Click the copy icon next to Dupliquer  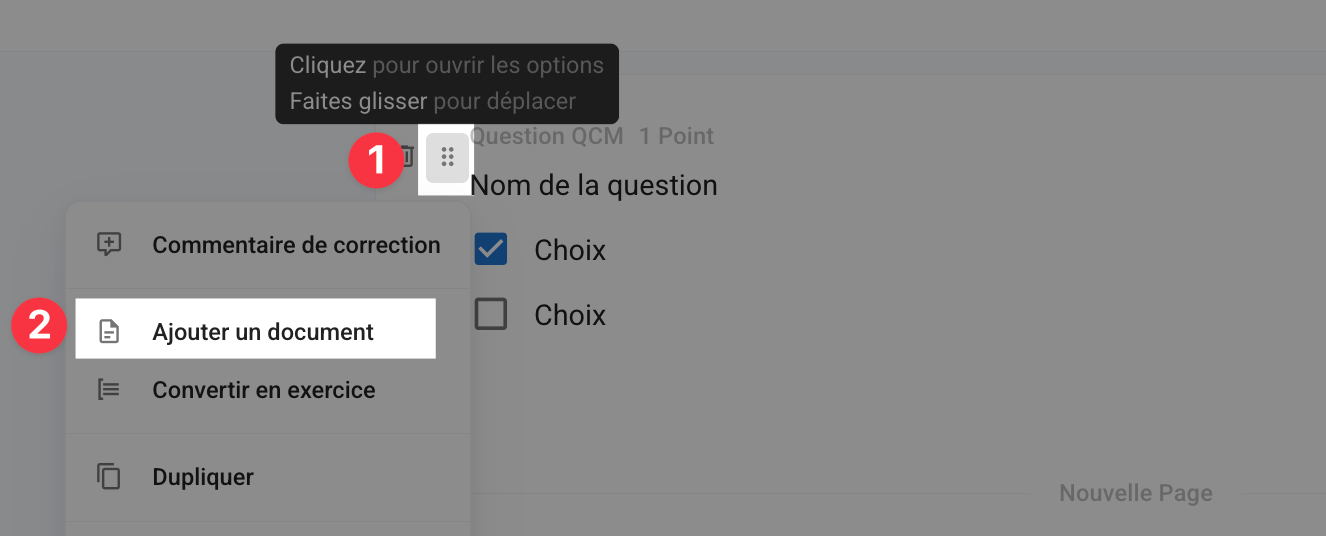(109, 476)
